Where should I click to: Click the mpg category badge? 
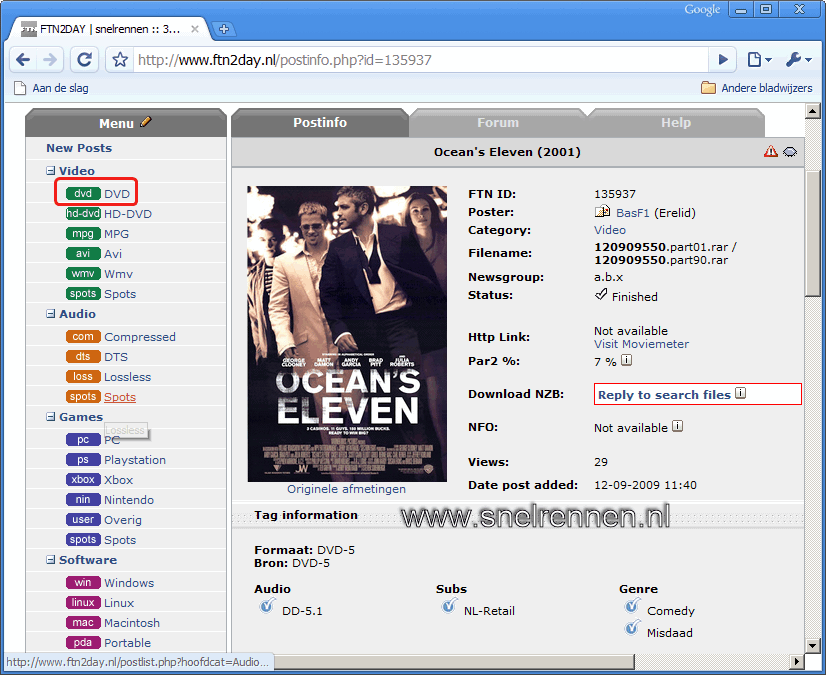click(x=83, y=233)
